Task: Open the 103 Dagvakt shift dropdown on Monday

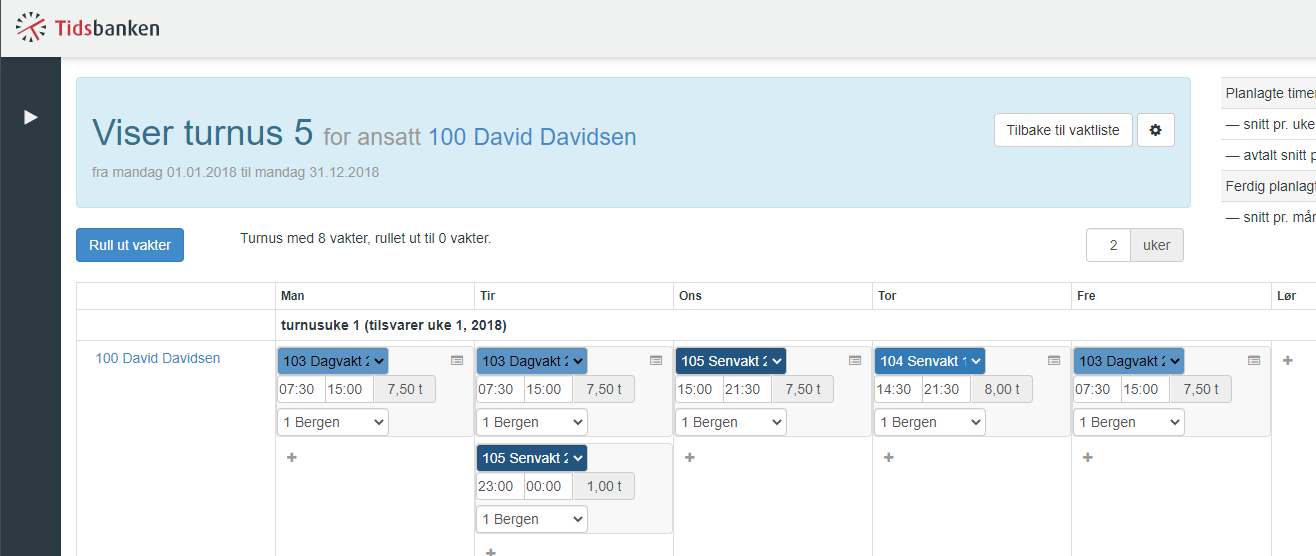Action: [x=333, y=361]
